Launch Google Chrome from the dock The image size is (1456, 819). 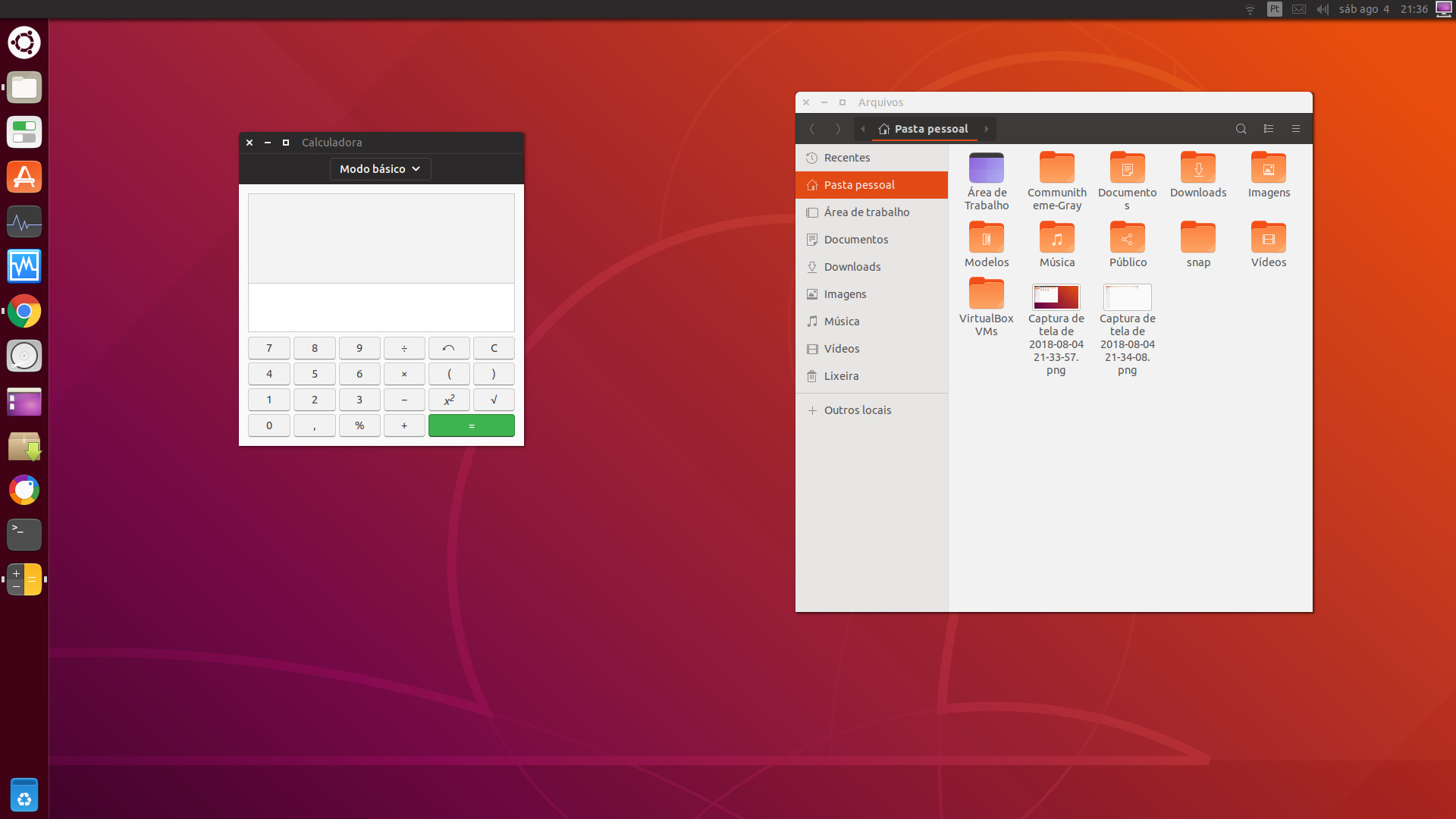[24, 311]
